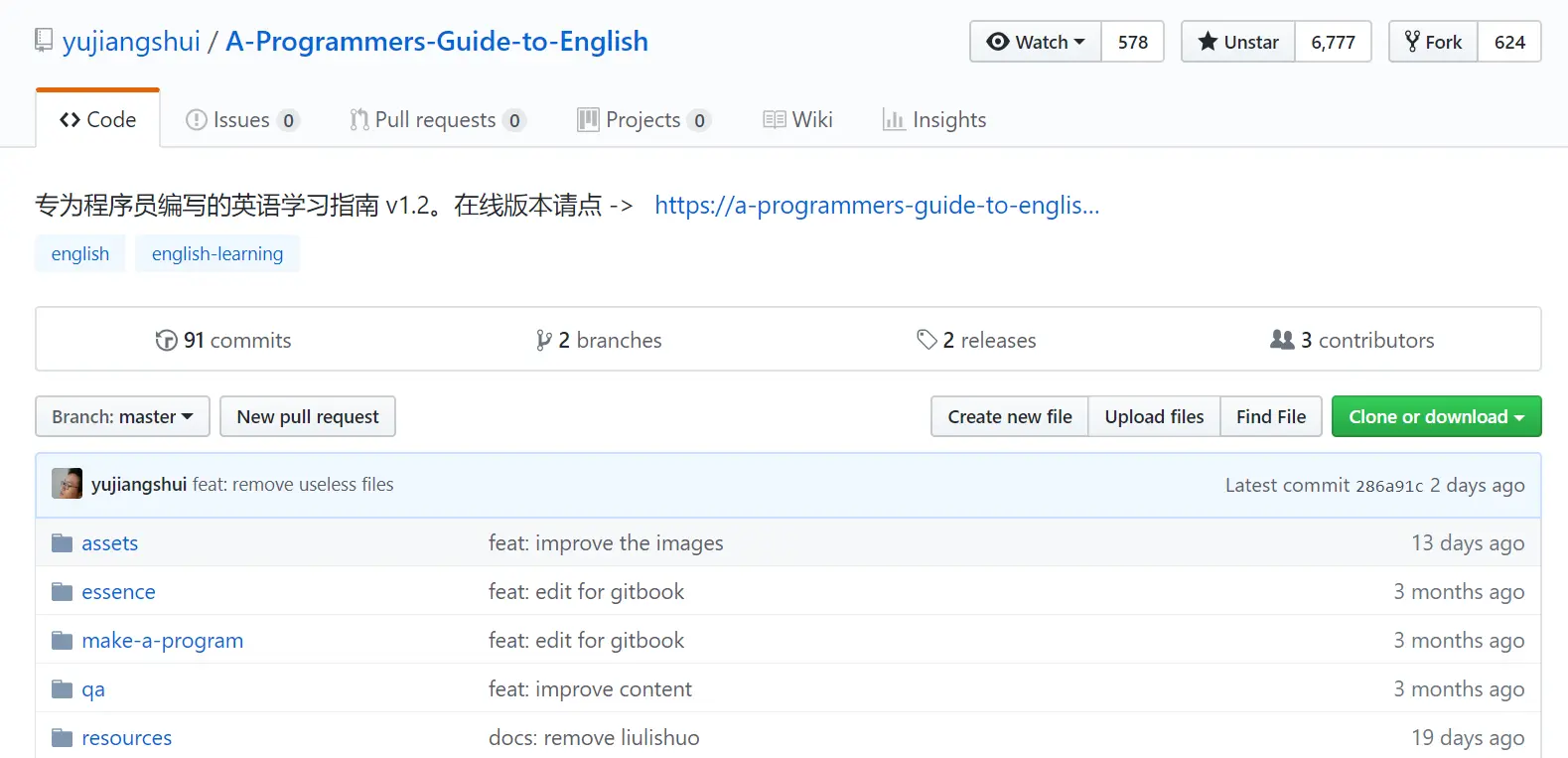This screenshot has height=758, width=1568.
Task: Open the Insights tab
Action: (x=934, y=120)
